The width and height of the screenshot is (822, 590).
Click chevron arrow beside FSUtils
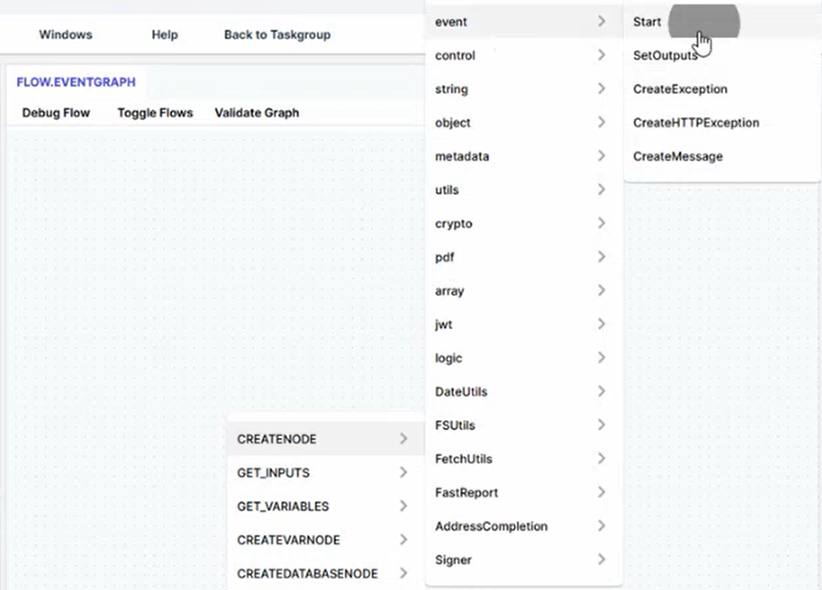pos(601,424)
